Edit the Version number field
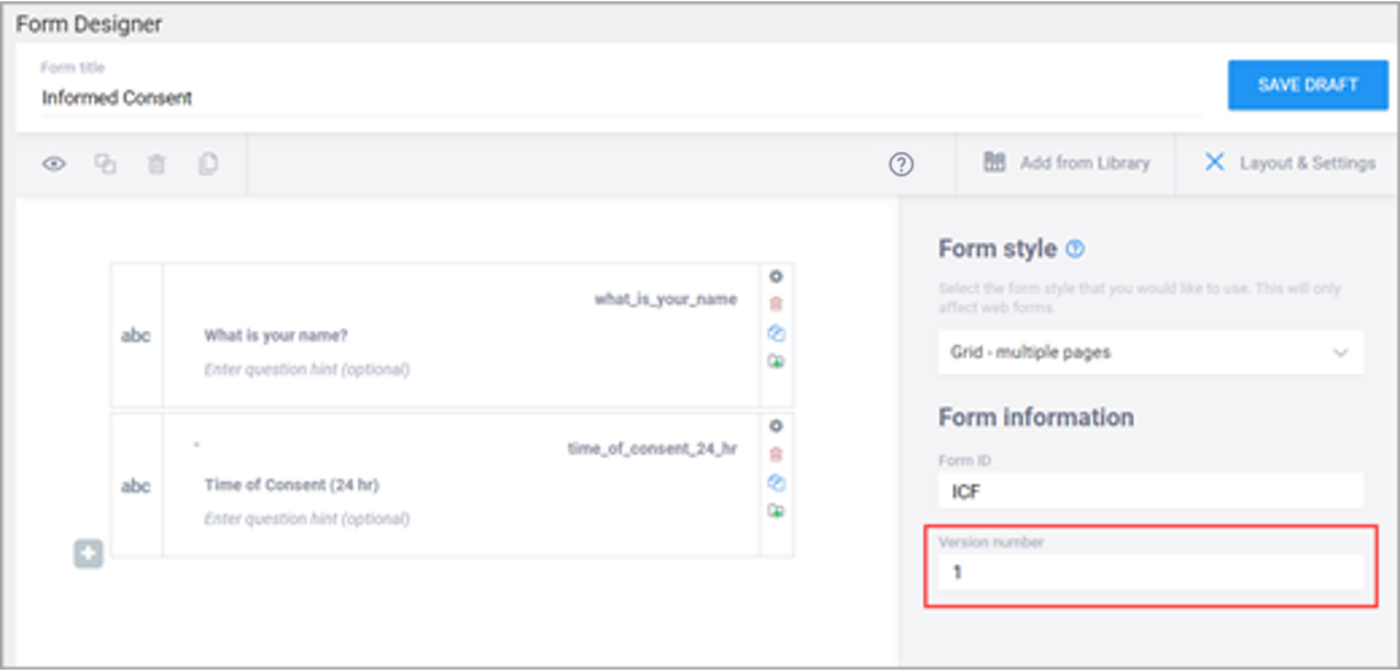 (1150, 572)
